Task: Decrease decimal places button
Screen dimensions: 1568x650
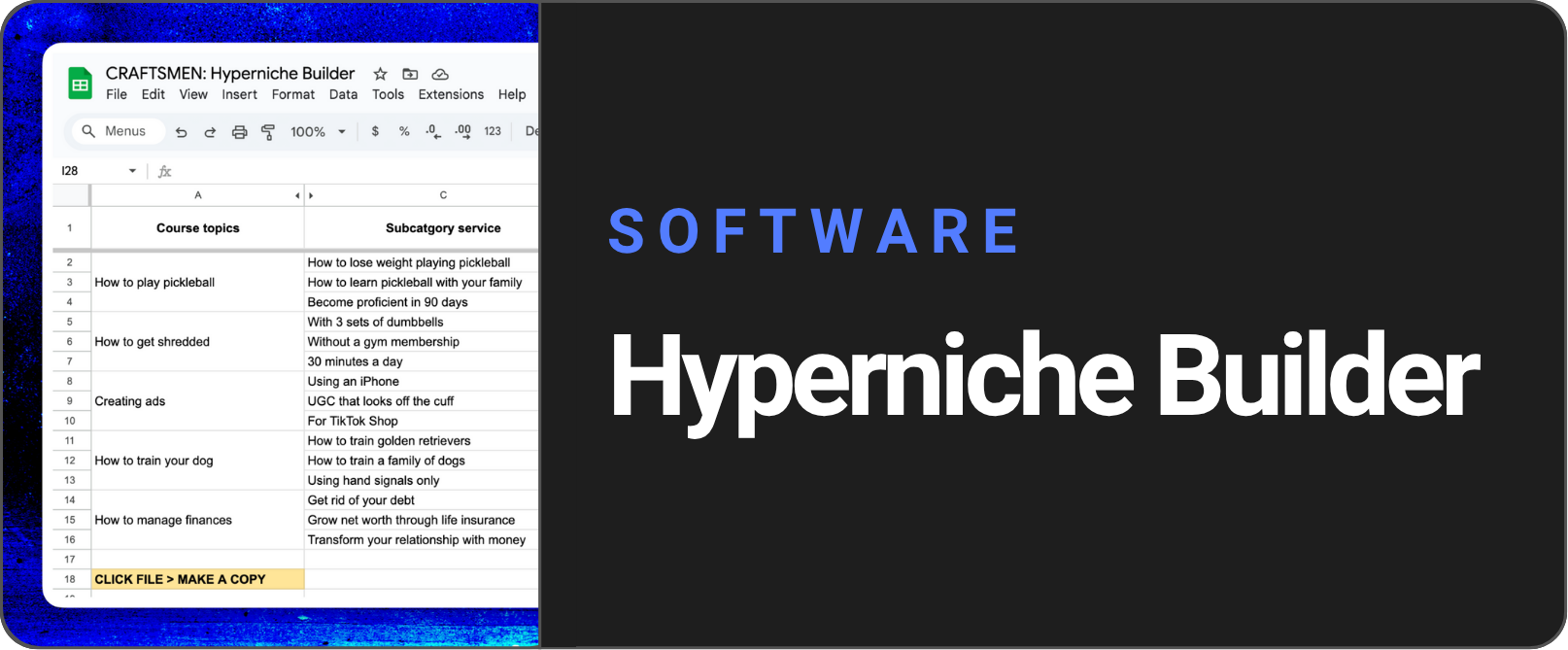Action: click(433, 131)
